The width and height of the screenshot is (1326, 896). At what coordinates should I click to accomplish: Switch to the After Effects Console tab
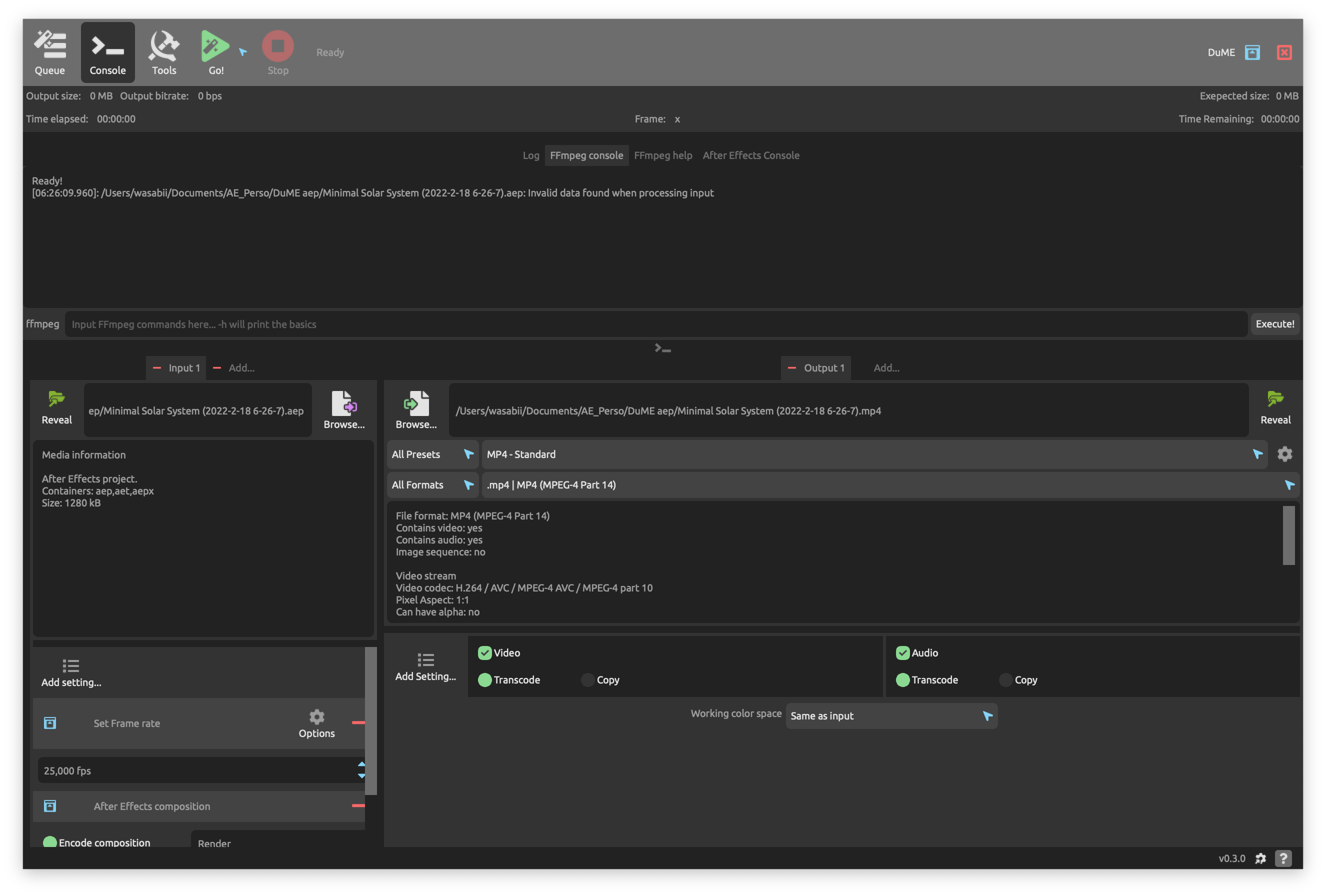[751, 155]
